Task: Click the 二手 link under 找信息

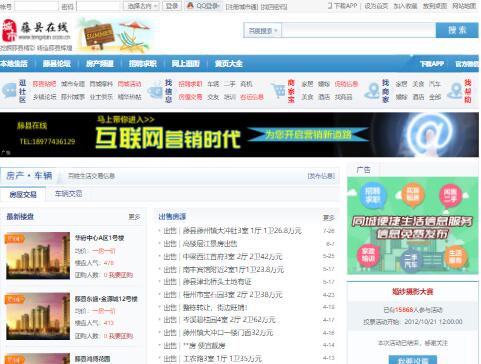Action: point(230,84)
